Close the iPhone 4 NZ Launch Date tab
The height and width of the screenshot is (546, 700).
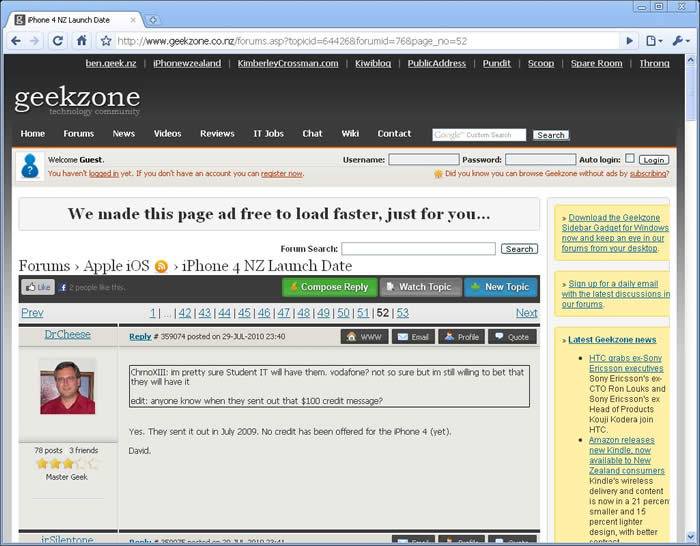coord(133,20)
